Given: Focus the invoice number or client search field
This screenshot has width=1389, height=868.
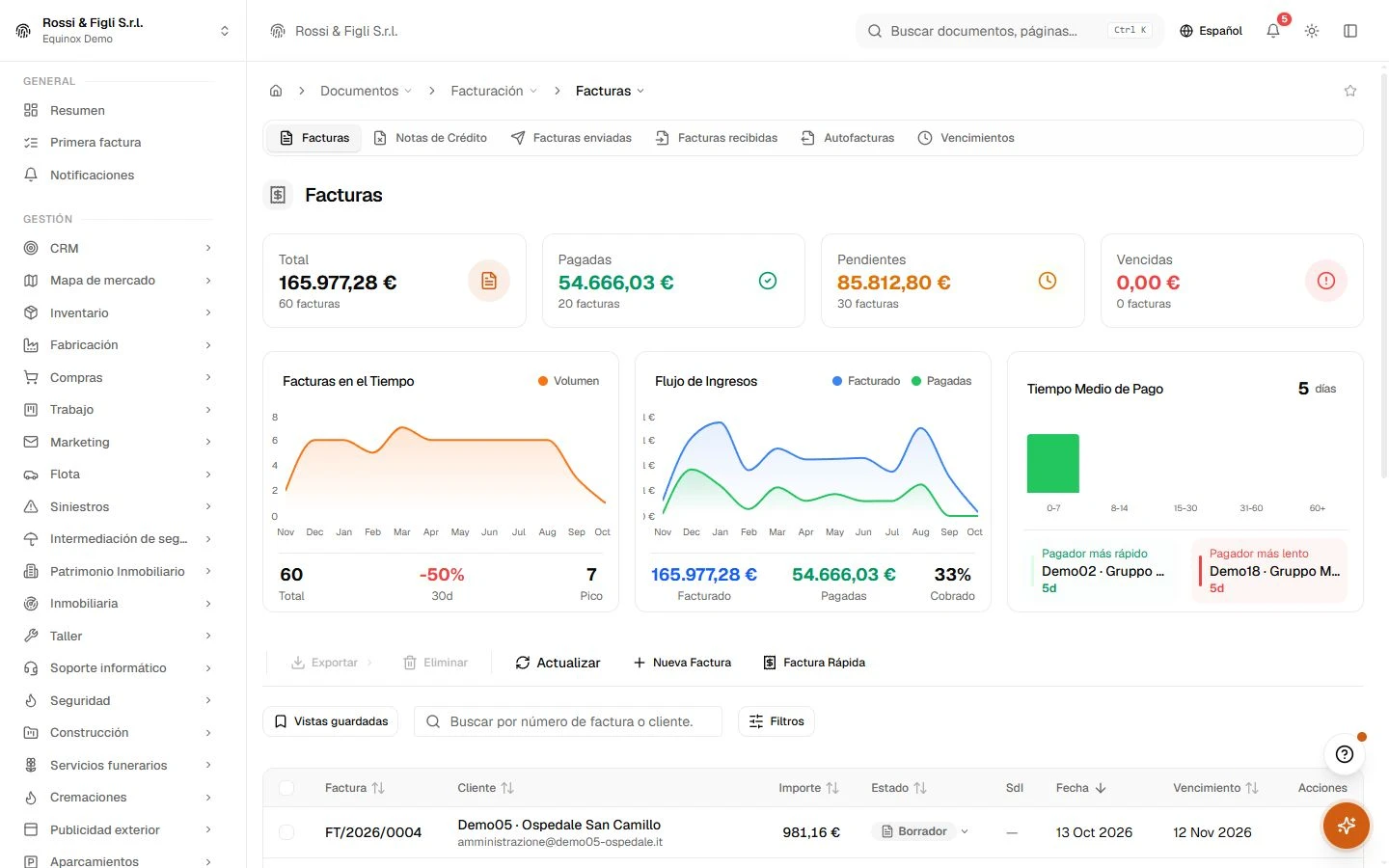Looking at the screenshot, I should point(568,721).
